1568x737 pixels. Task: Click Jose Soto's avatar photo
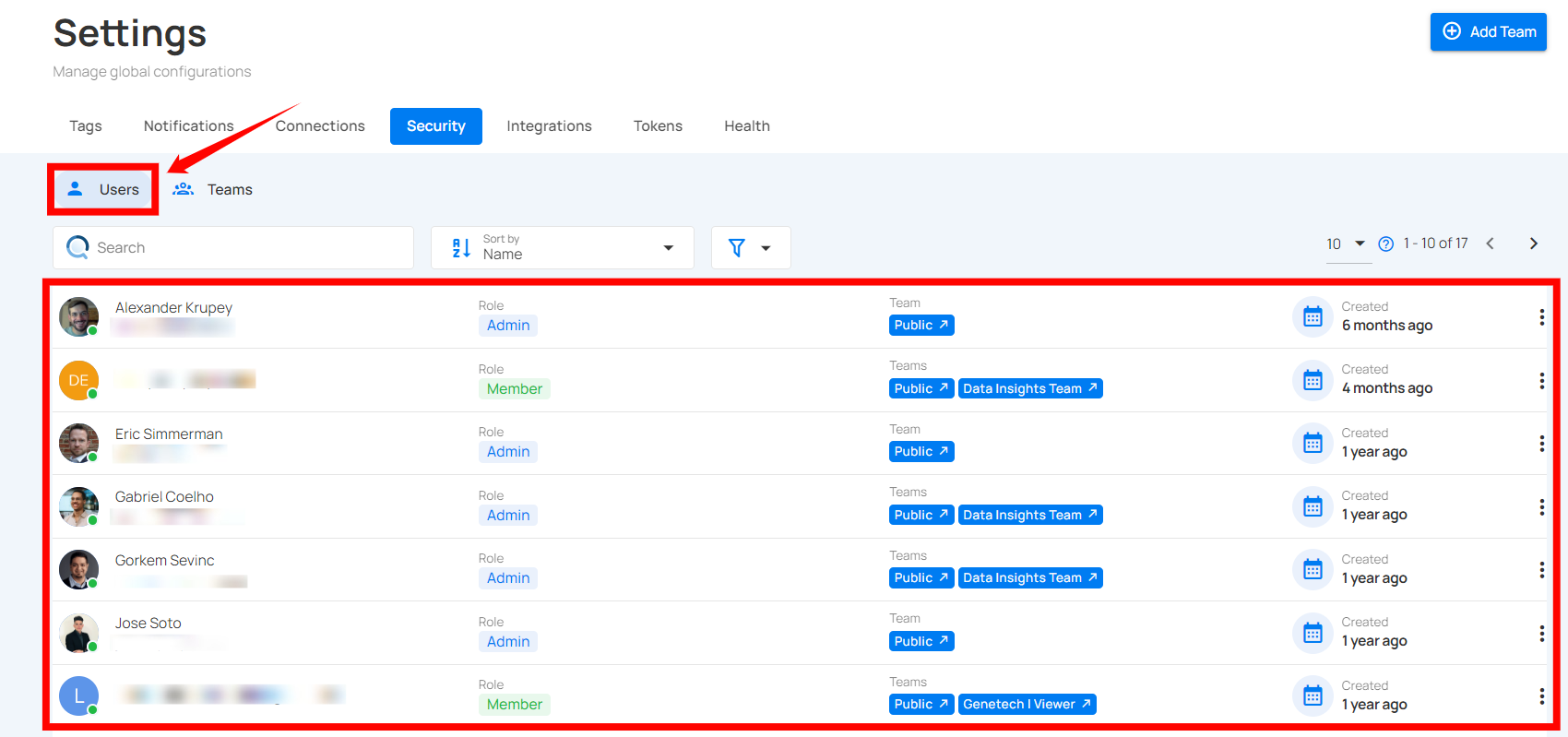click(78, 633)
